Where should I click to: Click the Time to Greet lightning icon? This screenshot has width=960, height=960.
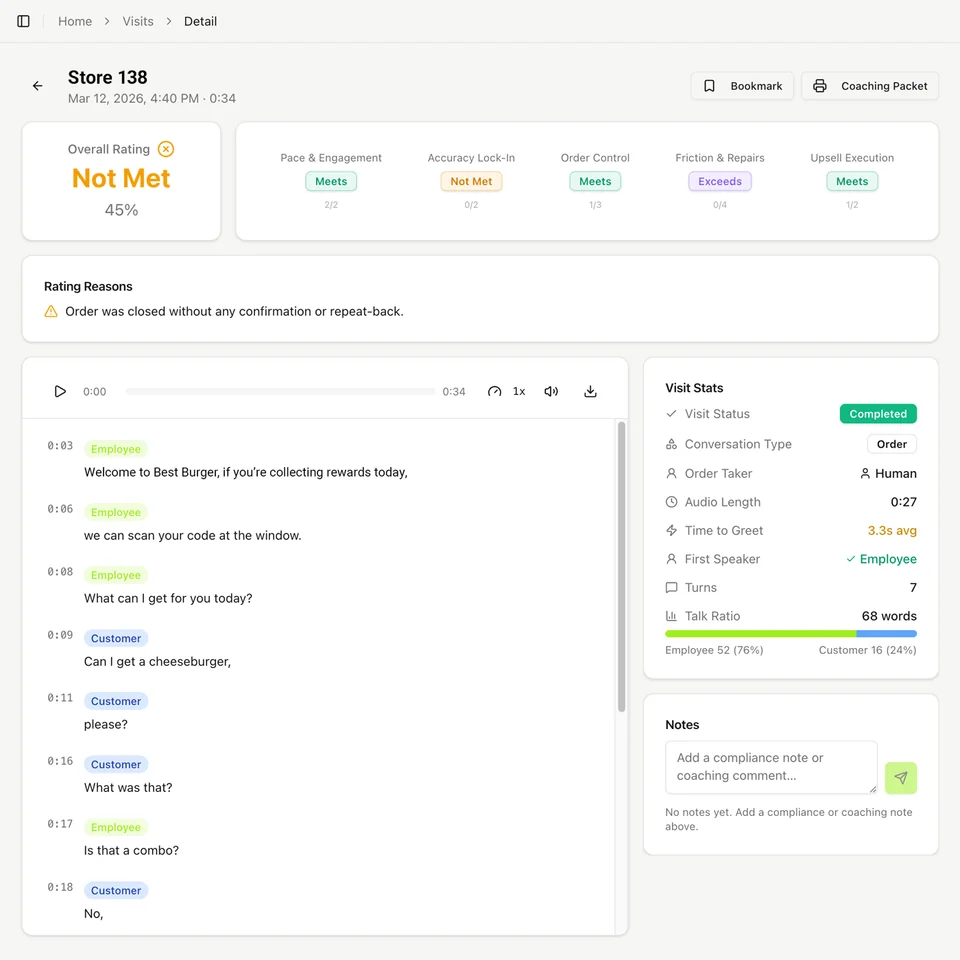[671, 530]
